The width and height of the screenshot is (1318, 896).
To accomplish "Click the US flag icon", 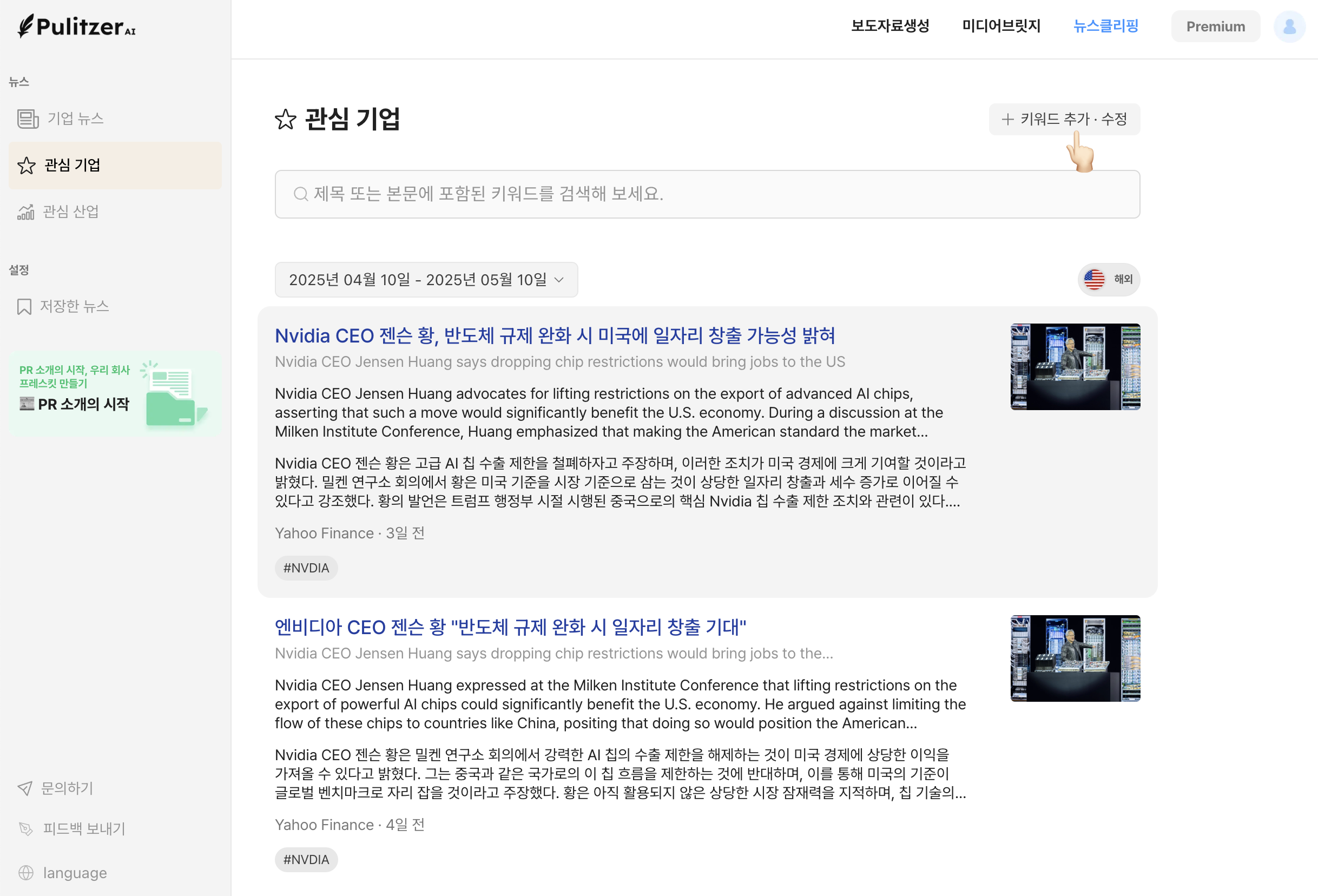I will 1094,280.
